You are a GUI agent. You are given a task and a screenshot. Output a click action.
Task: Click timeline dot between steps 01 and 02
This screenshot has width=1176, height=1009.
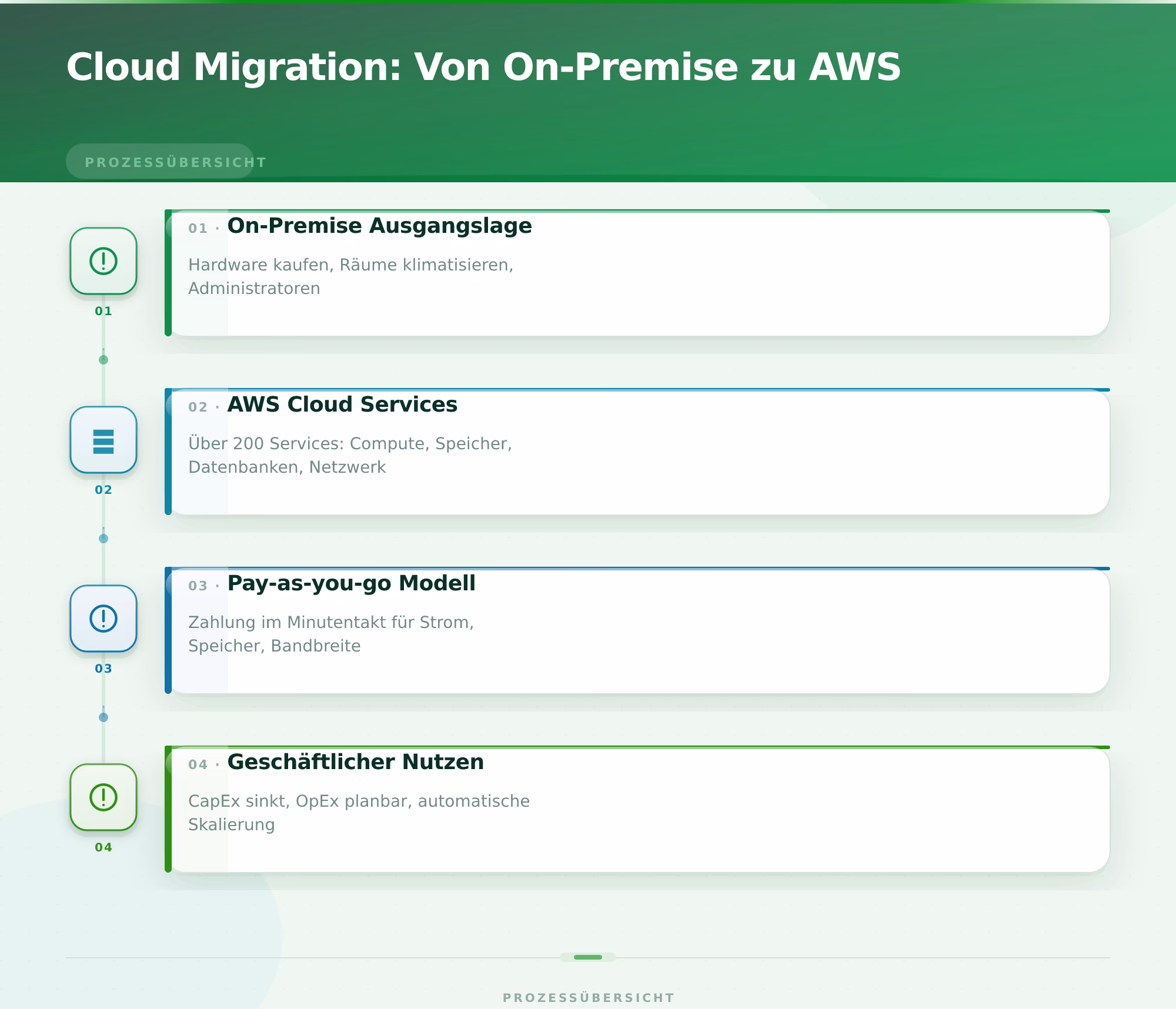(x=103, y=360)
